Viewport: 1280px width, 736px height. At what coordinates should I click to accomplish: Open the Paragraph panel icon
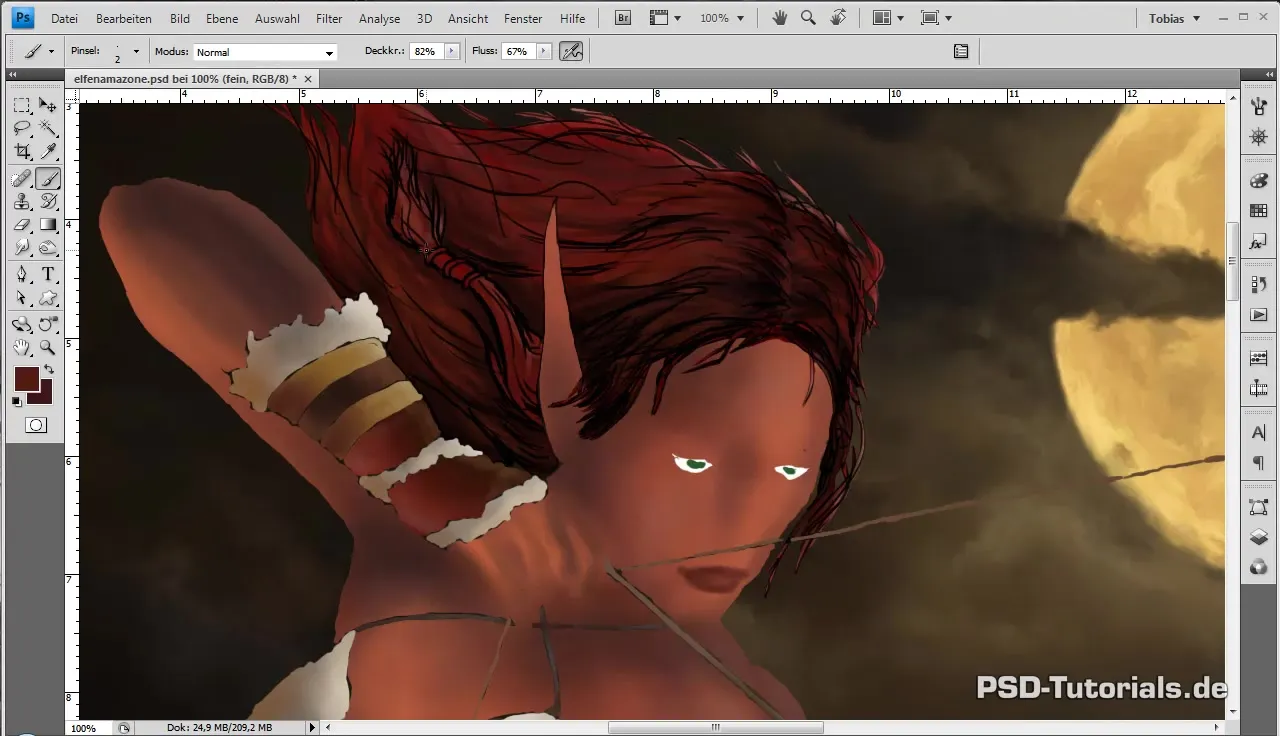click(x=1259, y=464)
